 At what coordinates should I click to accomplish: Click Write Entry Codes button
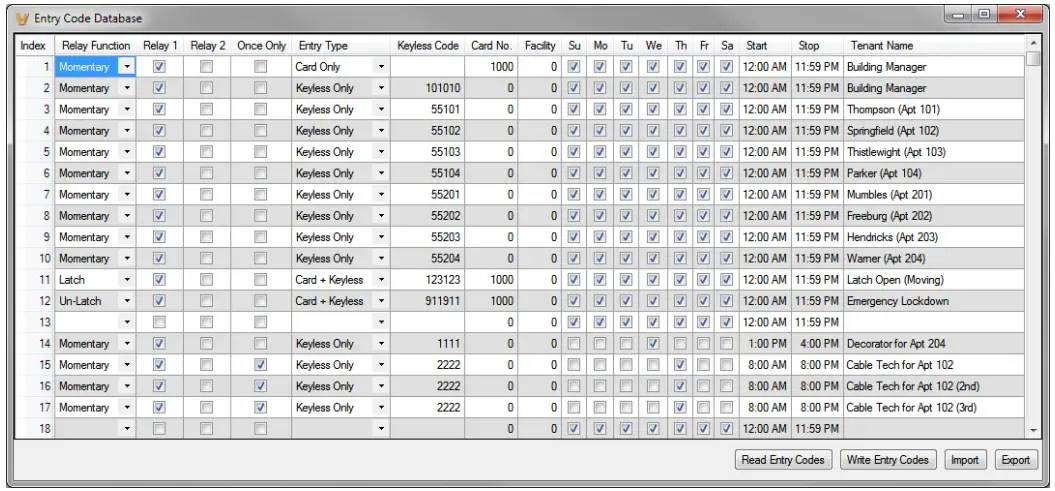pos(887,460)
